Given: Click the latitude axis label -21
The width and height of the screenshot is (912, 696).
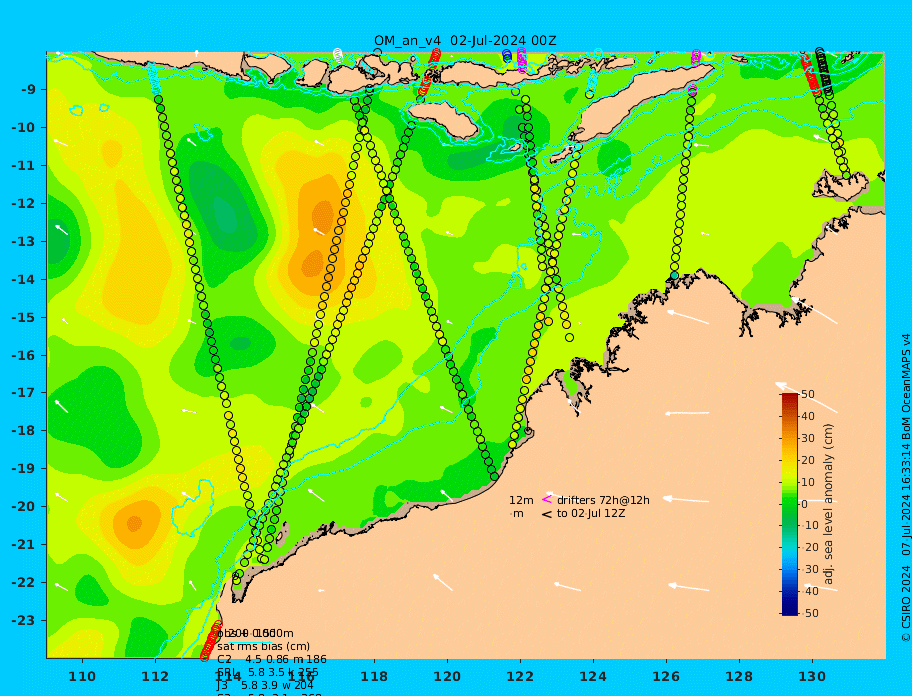Looking at the screenshot, I should (x=24, y=545).
